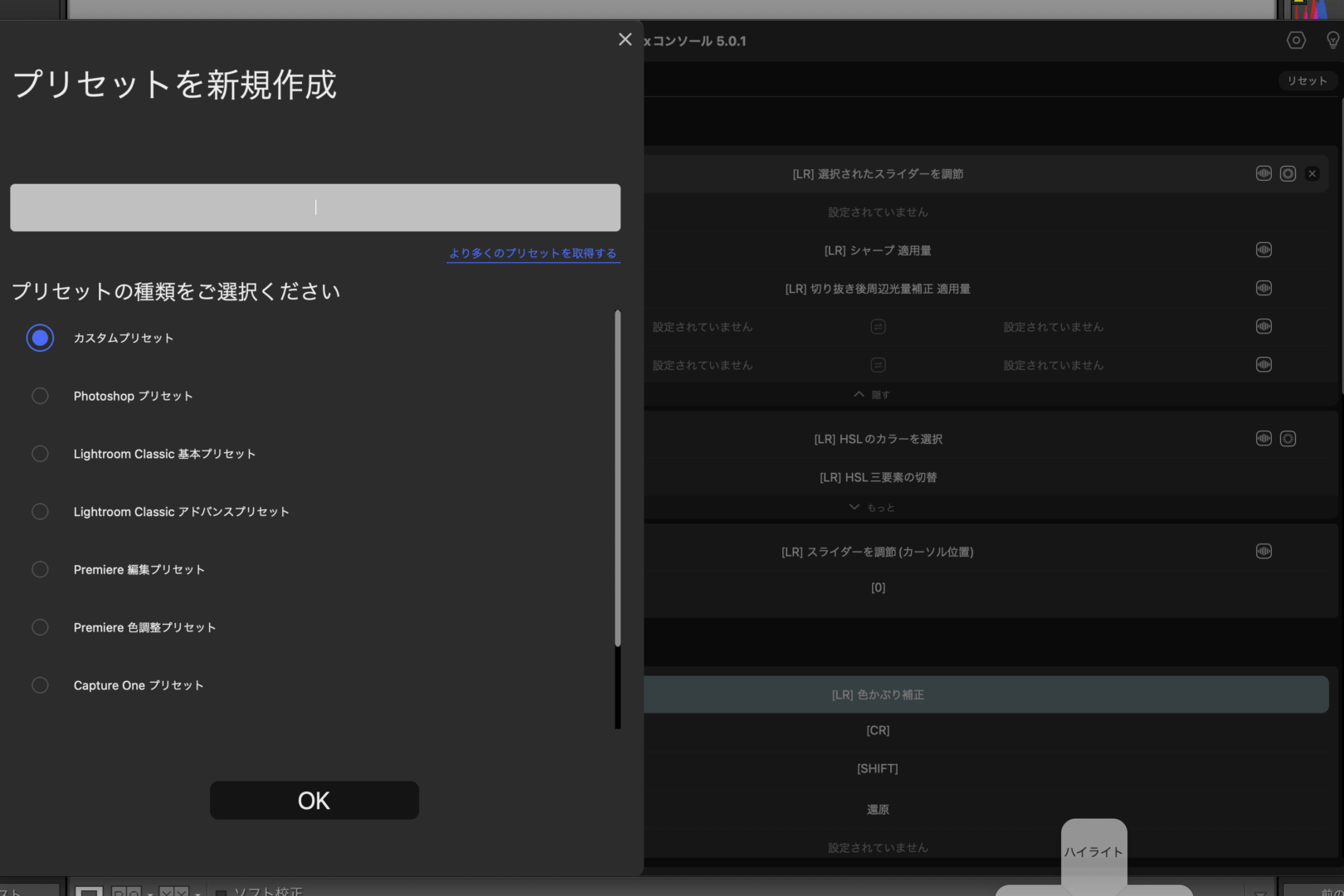Screen dimensions: 1344x896
Task: Select [LR] 切り抜き後周辺光量補正 適用量 entry
Action: [878, 289]
